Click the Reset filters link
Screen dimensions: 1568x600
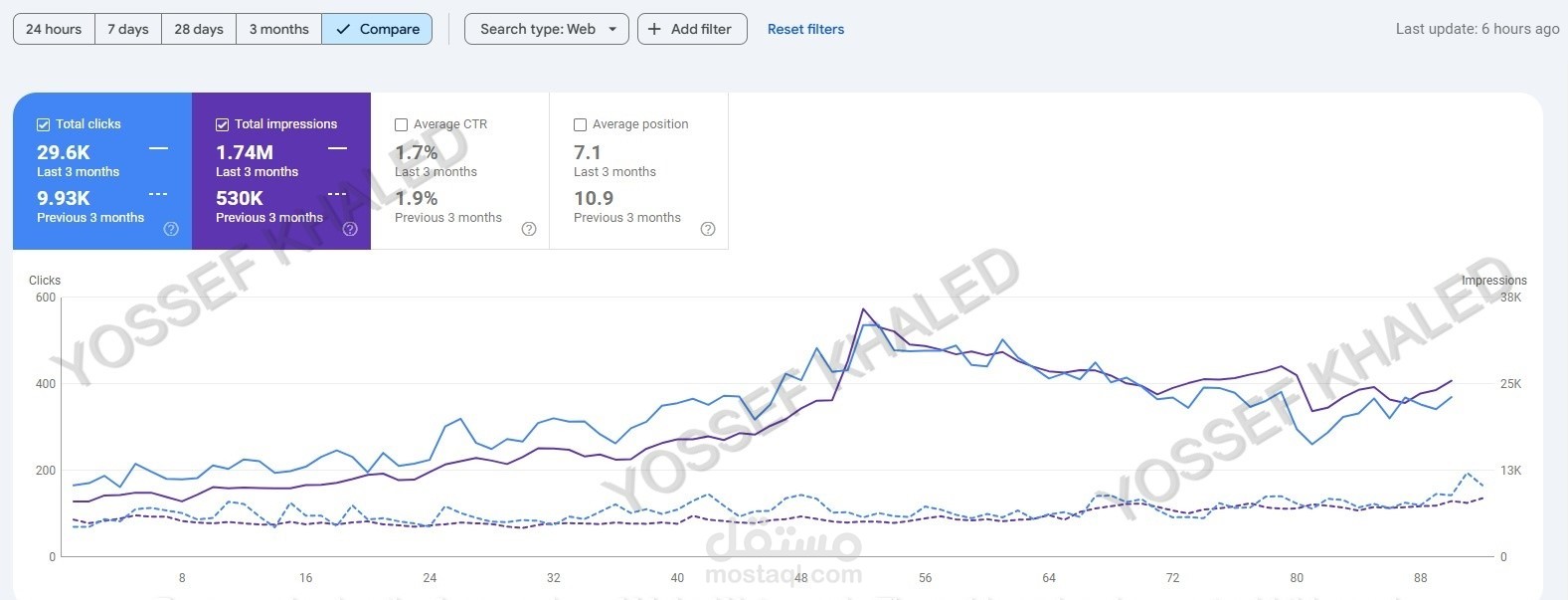[805, 29]
